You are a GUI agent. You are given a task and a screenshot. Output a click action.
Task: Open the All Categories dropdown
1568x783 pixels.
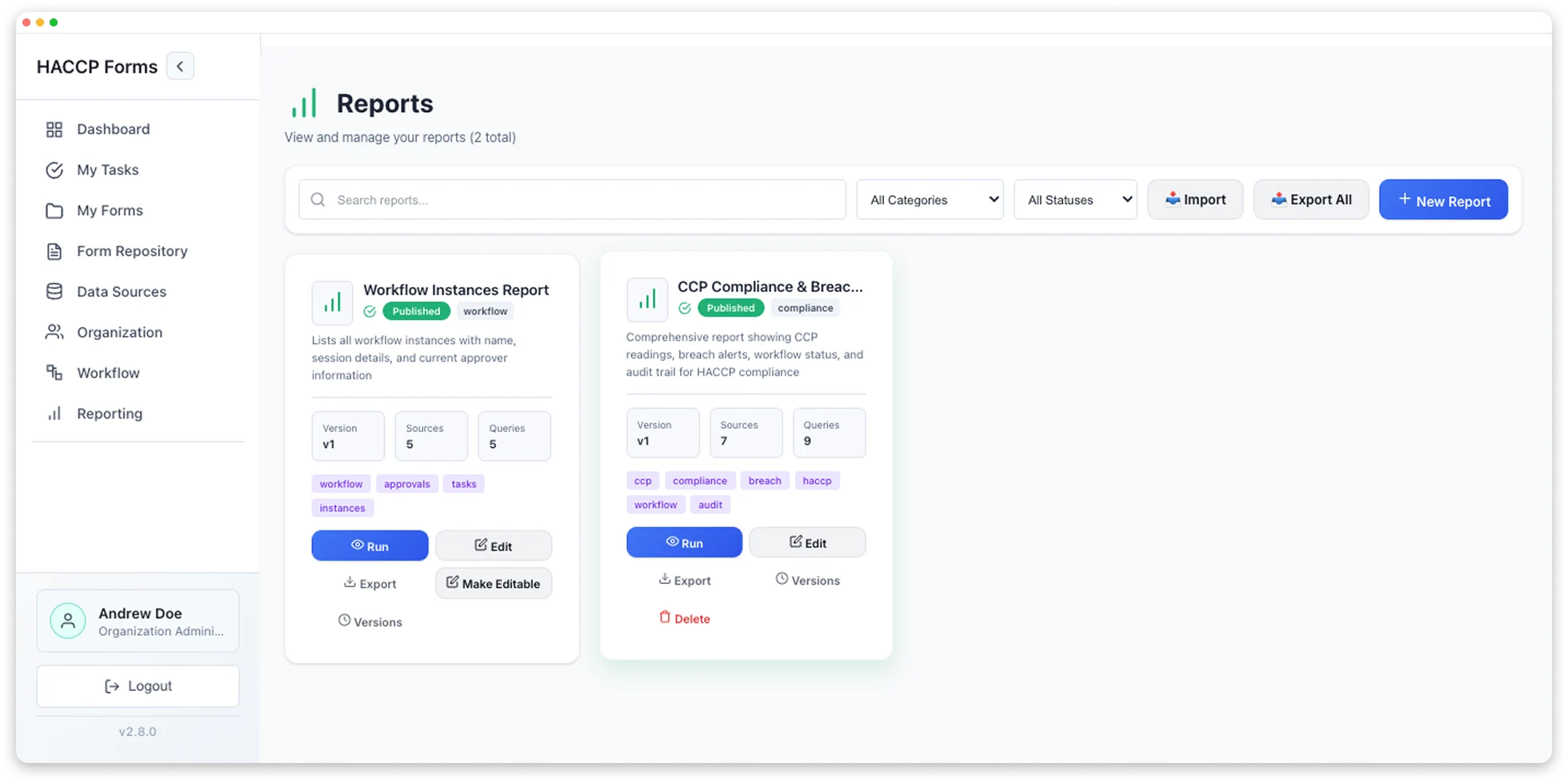point(929,199)
